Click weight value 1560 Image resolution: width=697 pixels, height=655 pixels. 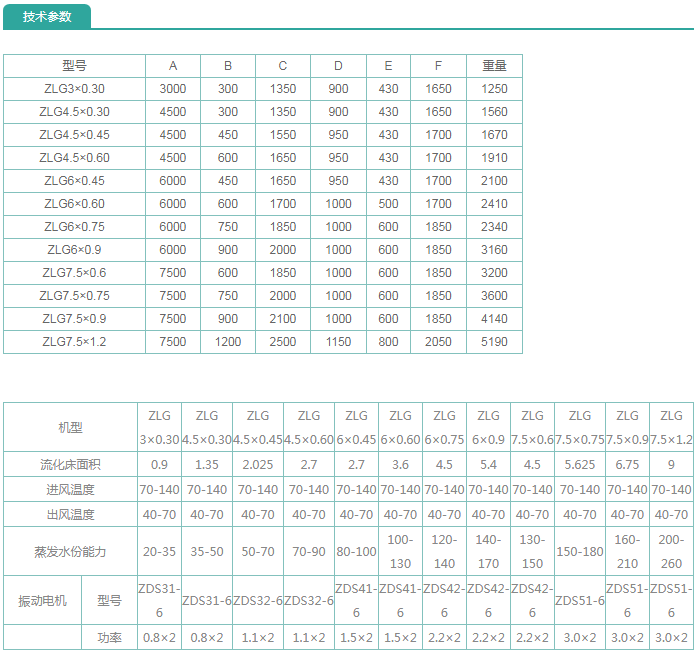[494, 112]
